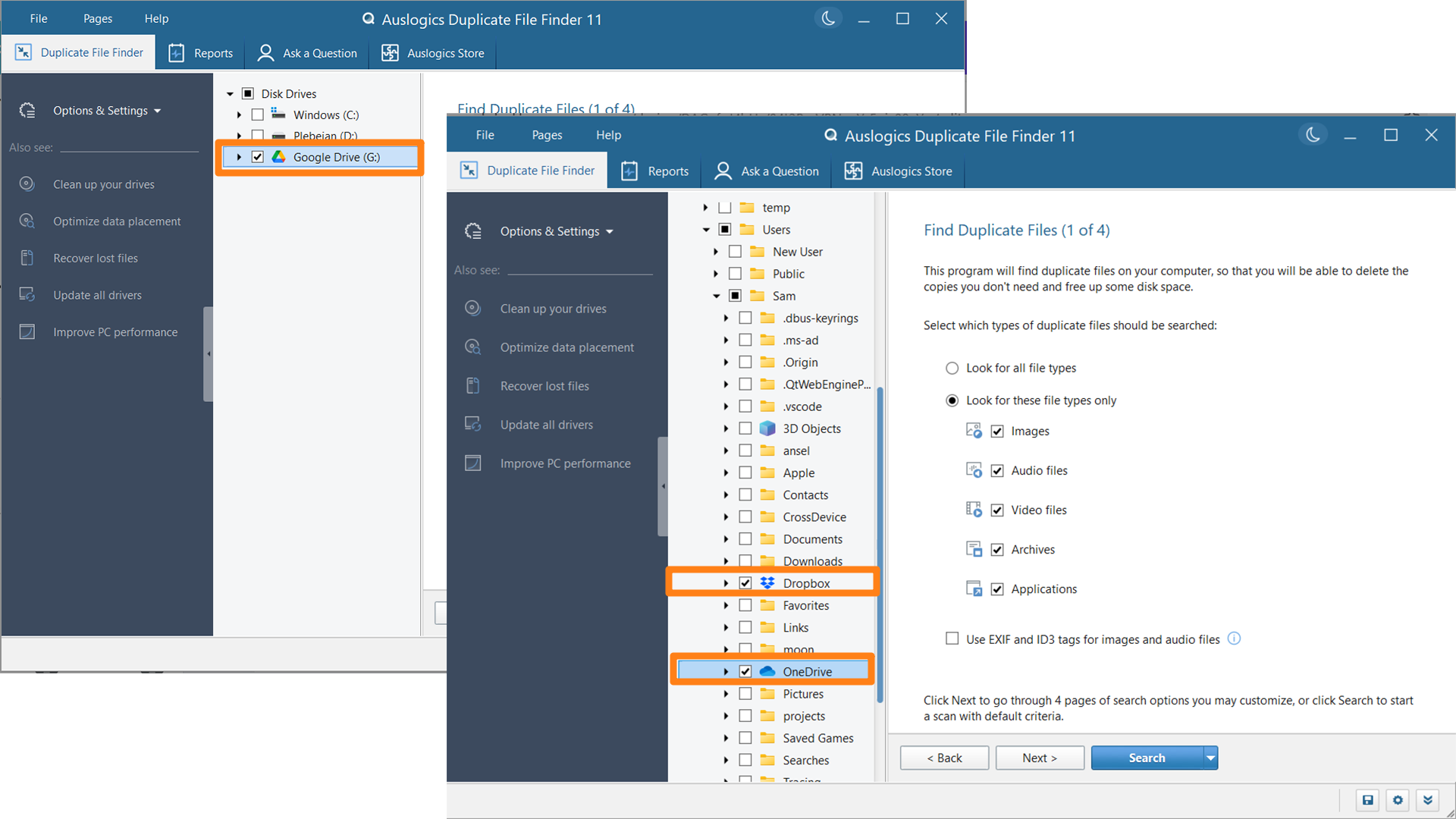Screen dimensions: 1456x819
Task: Click the Next > button
Action: tap(1039, 758)
